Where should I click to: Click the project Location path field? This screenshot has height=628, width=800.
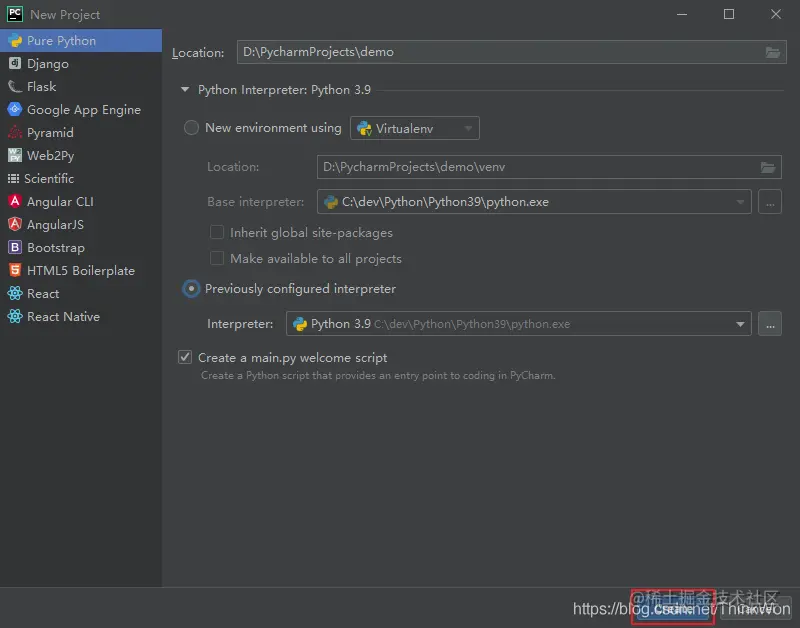pos(511,52)
